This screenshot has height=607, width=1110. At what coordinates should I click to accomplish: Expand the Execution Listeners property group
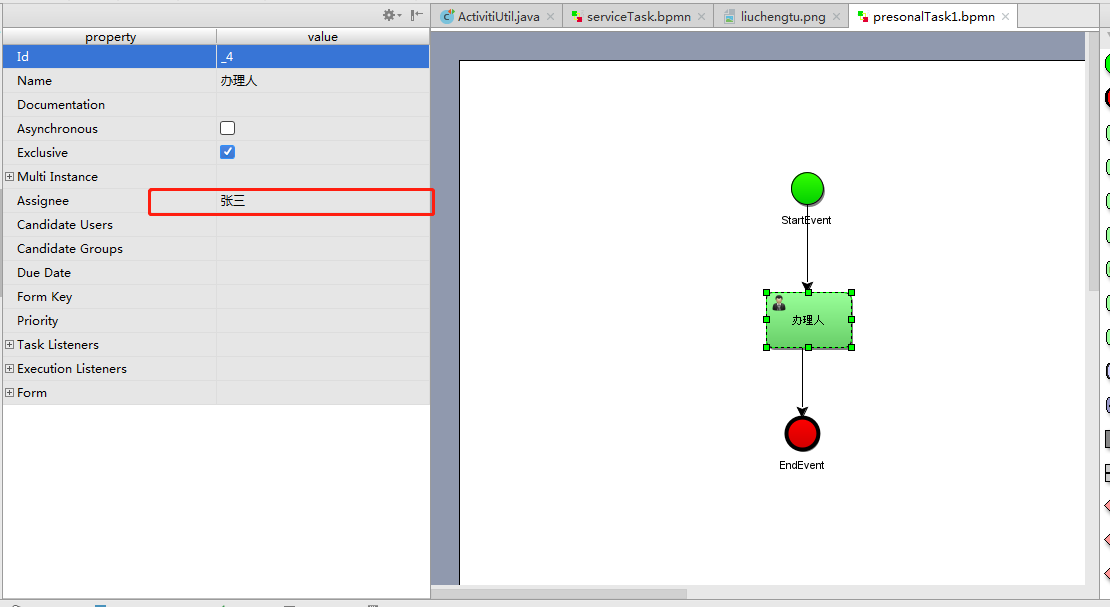[x=9, y=368]
